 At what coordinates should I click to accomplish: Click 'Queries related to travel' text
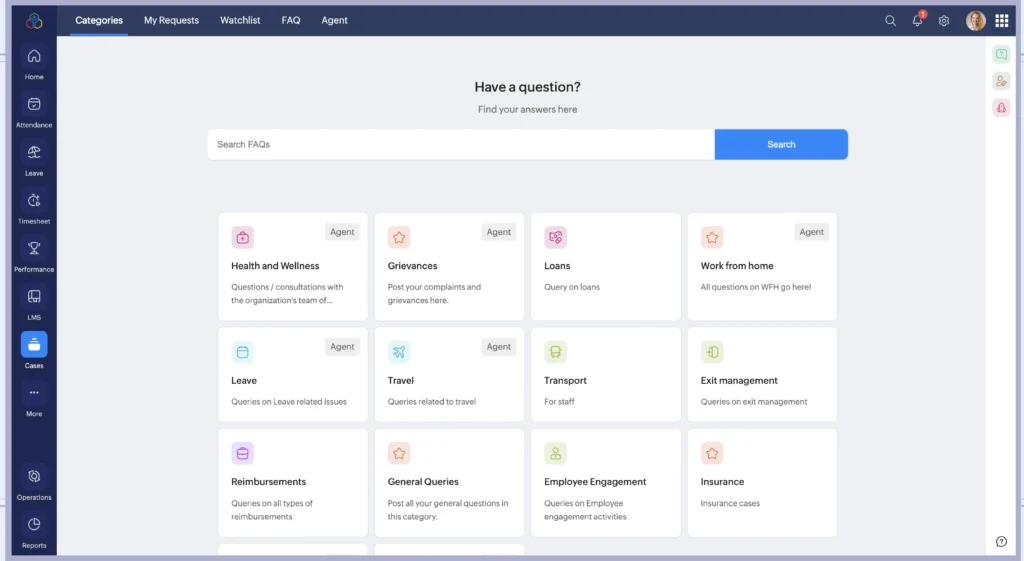point(432,402)
